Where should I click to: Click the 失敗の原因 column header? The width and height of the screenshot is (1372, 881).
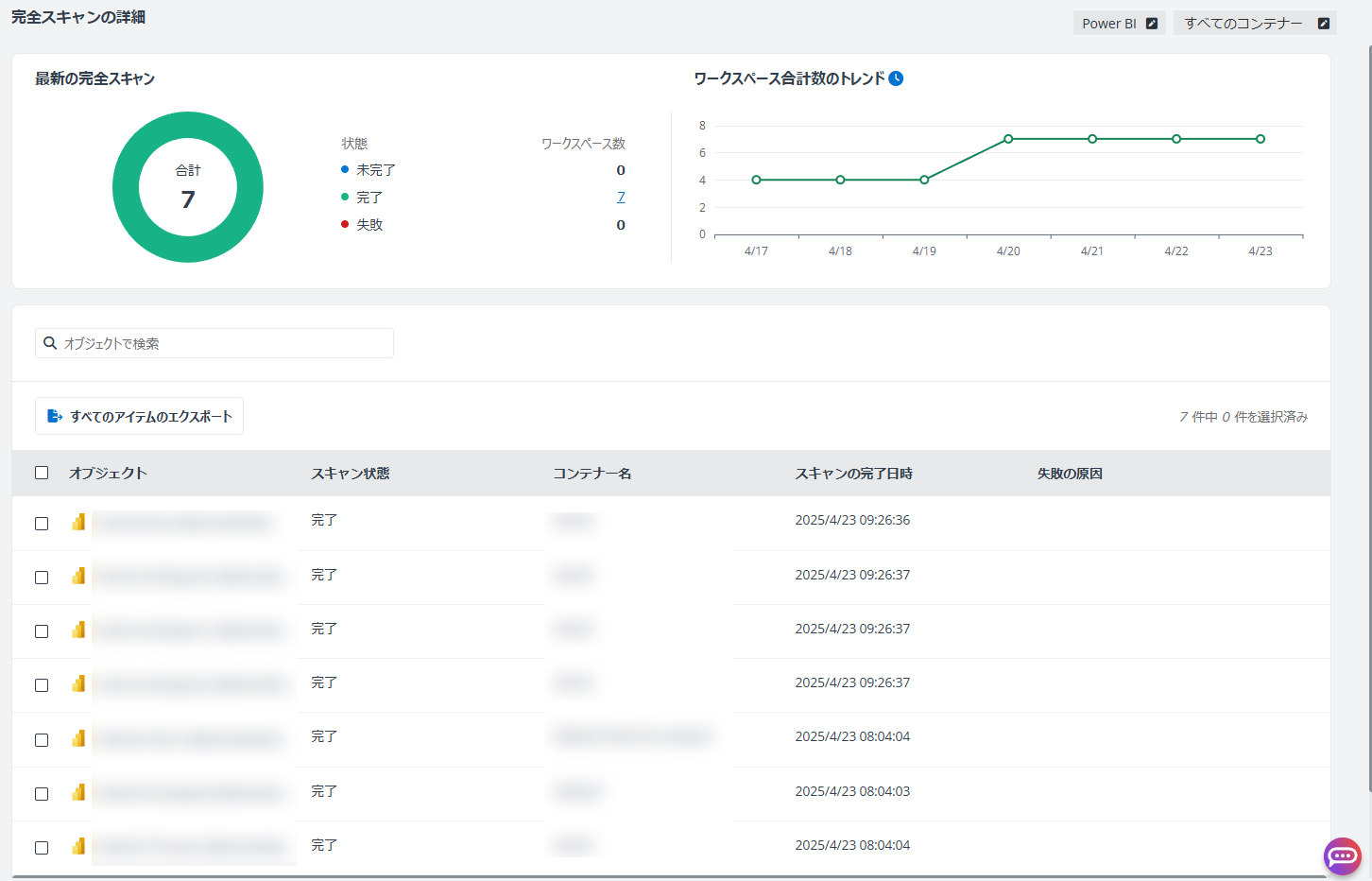1070,473
